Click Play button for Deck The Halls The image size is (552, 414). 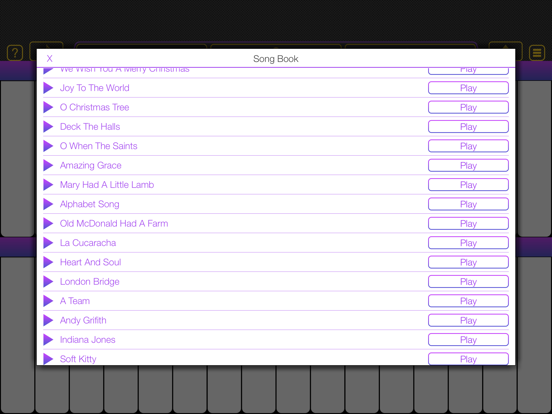tap(468, 127)
